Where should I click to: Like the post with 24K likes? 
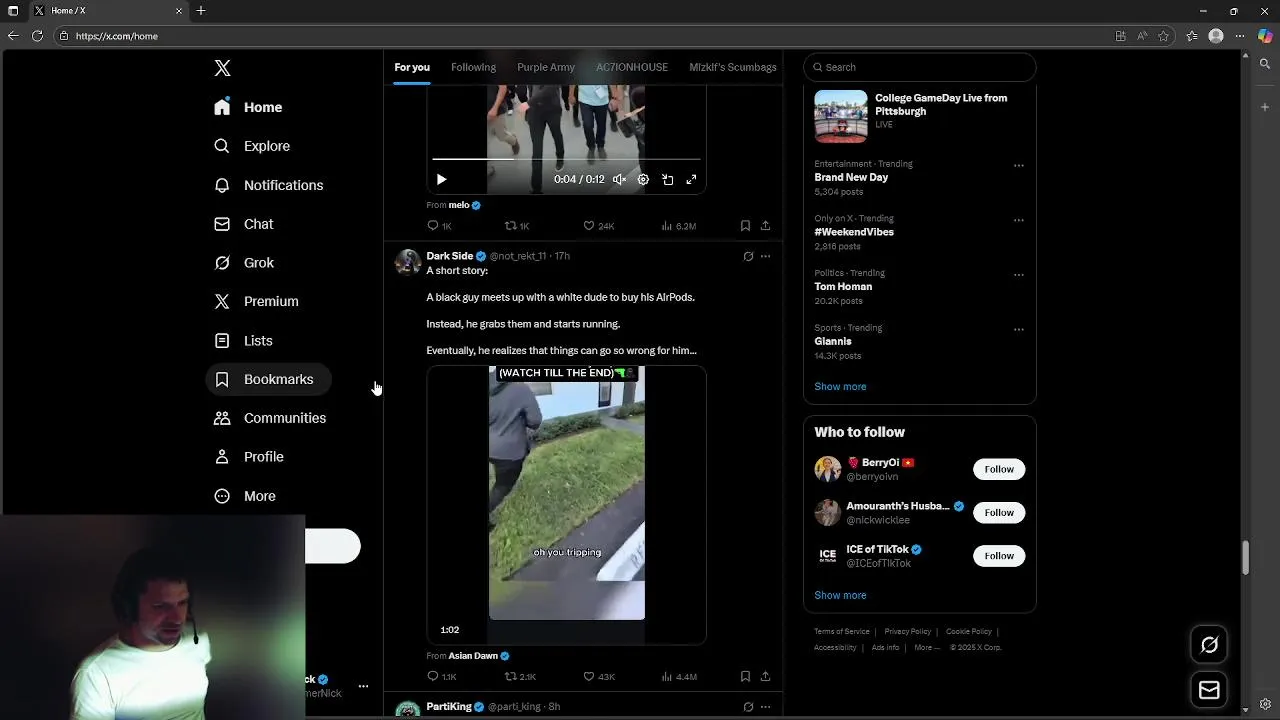point(598,226)
